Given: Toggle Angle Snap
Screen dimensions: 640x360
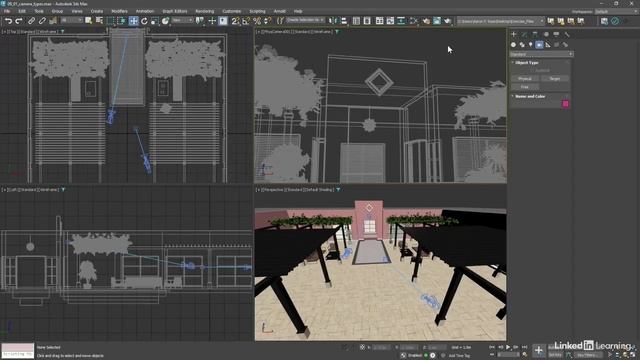Looking at the screenshot, I should [246, 21].
